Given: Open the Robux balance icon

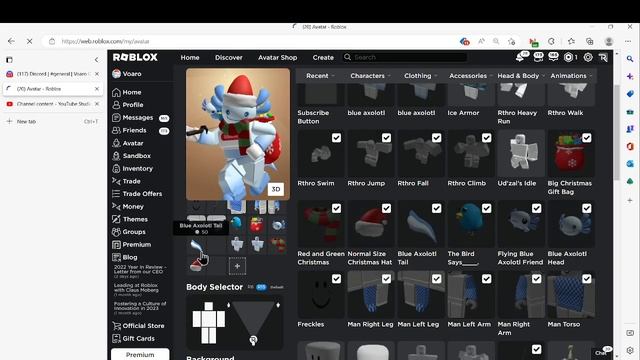Looking at the screenshot, I should [568, 58].
